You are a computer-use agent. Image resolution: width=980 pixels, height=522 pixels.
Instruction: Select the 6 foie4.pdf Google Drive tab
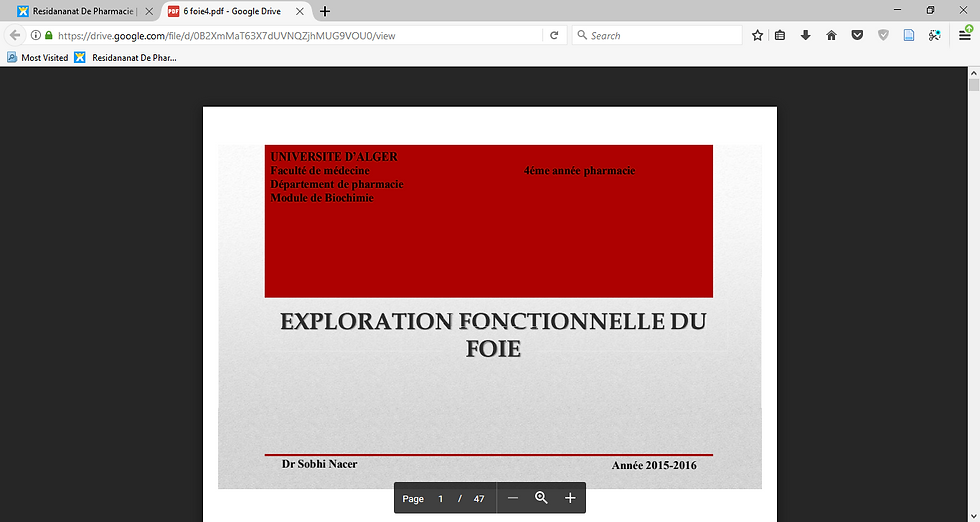[236, 11]
